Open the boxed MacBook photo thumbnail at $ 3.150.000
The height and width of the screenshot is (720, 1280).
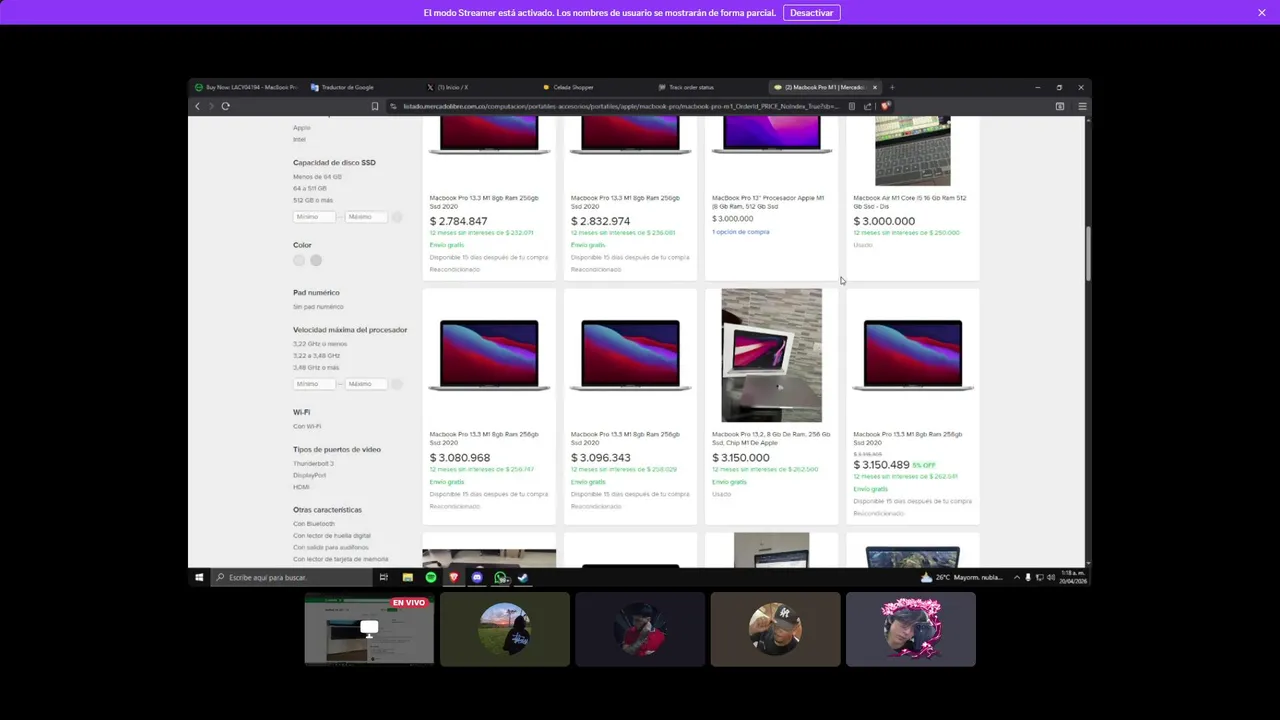tap(771, 355)
